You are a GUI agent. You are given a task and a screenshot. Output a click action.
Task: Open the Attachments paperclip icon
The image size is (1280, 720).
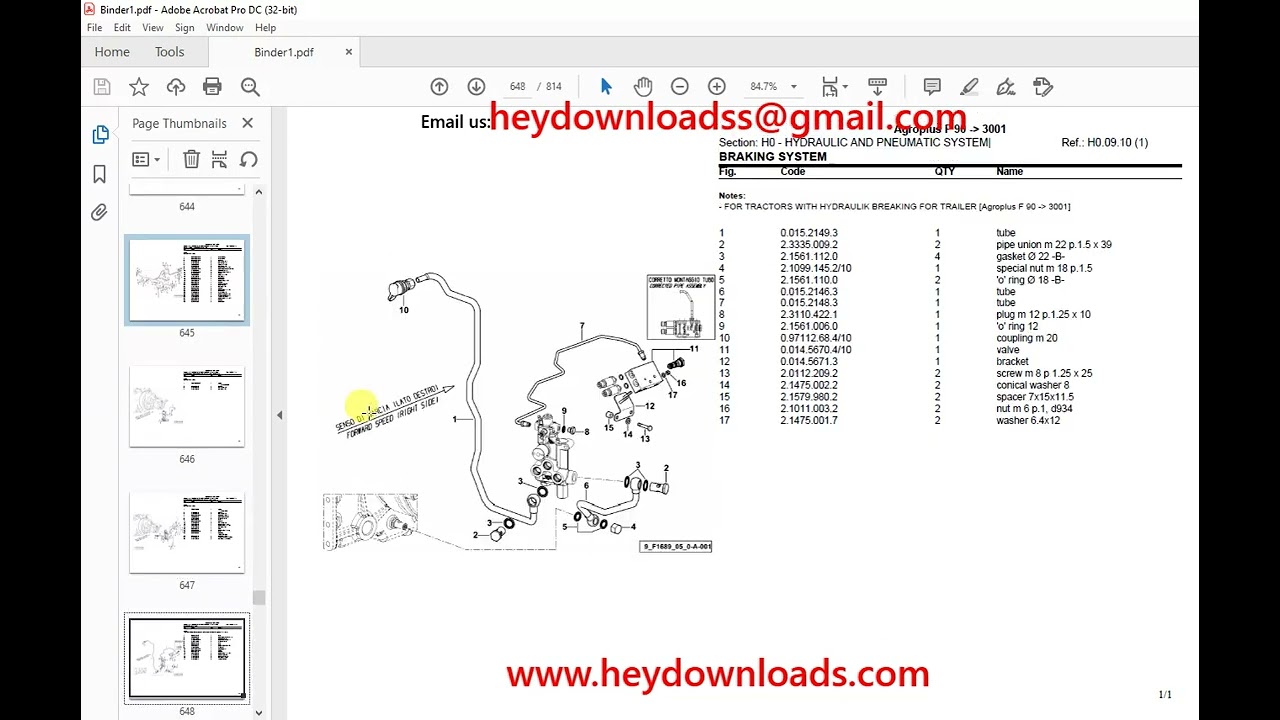pyautogui.click(x=99, y=212)
